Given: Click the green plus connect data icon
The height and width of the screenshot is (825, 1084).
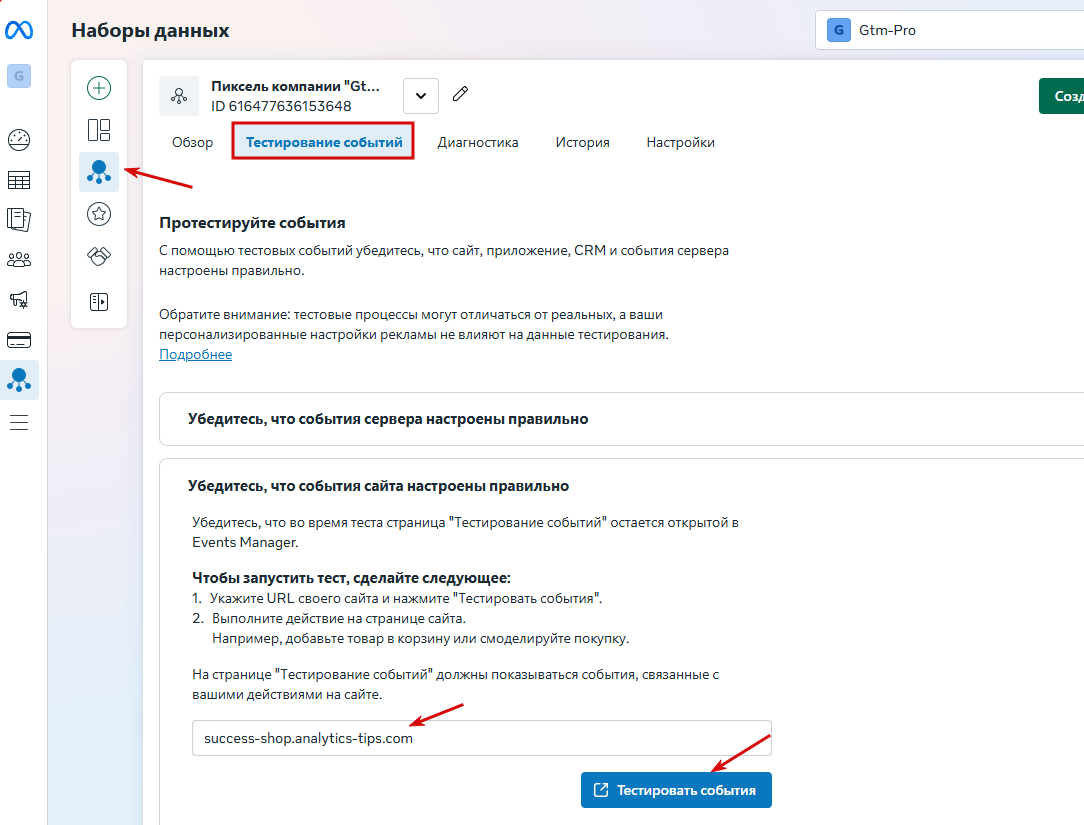Looking at the screenshot, I should click(x=99, y=88).
